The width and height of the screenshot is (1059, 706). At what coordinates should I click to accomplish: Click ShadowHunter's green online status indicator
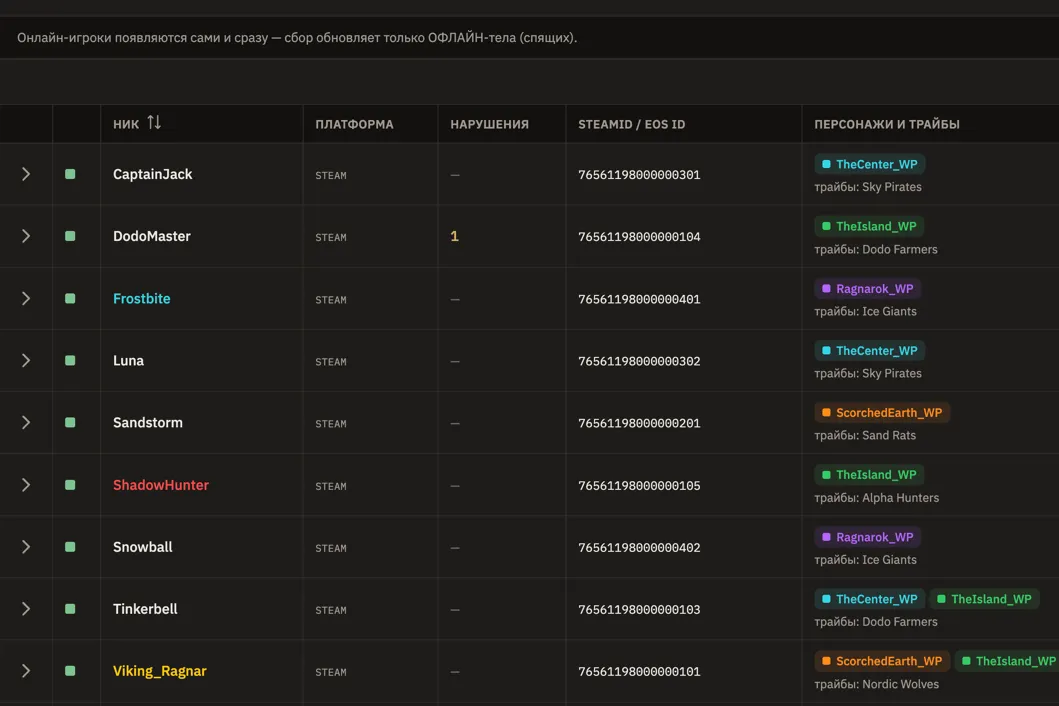point(70,485)
